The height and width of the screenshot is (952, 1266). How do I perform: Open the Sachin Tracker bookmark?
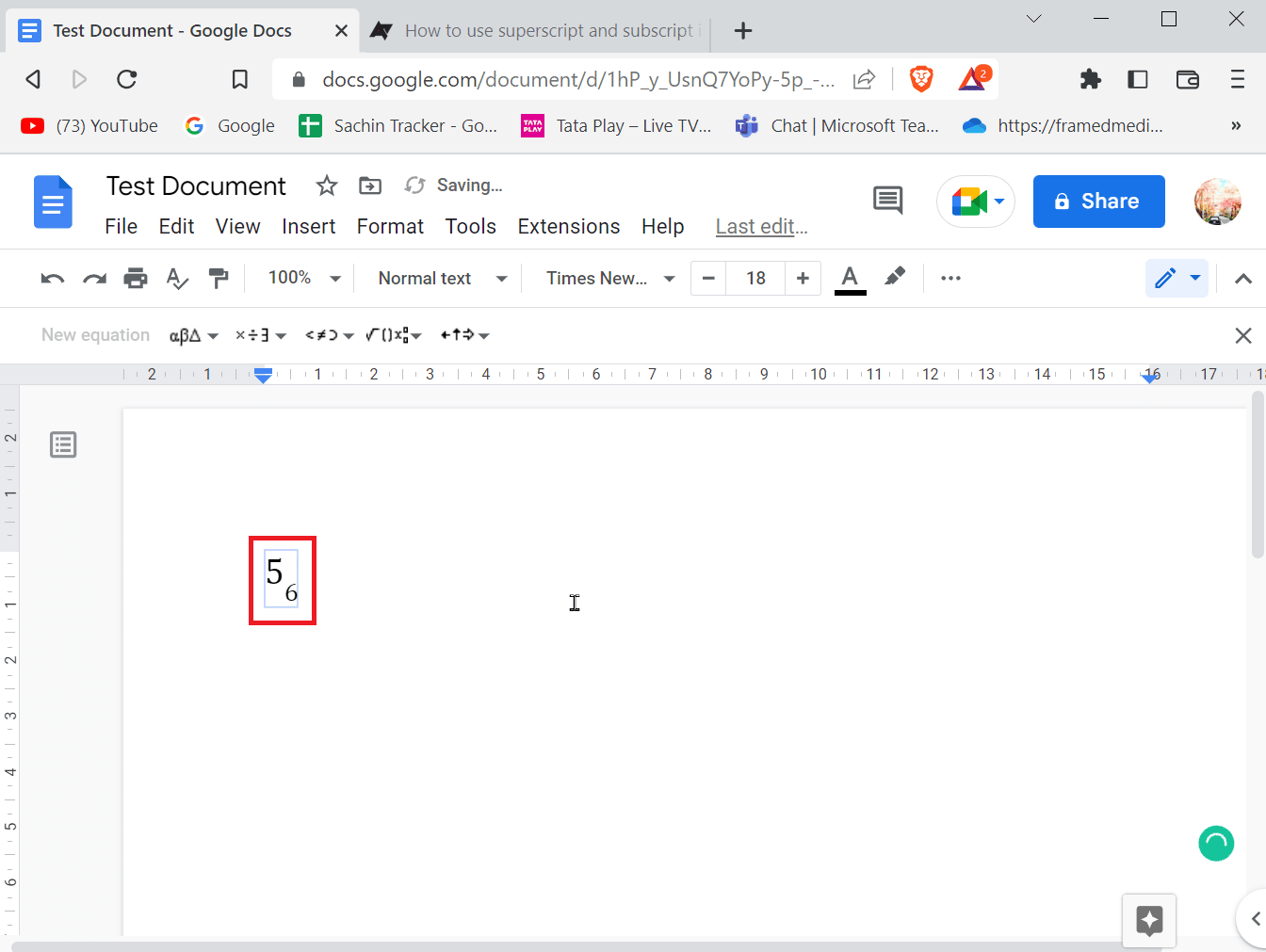(x=398, y=125)
